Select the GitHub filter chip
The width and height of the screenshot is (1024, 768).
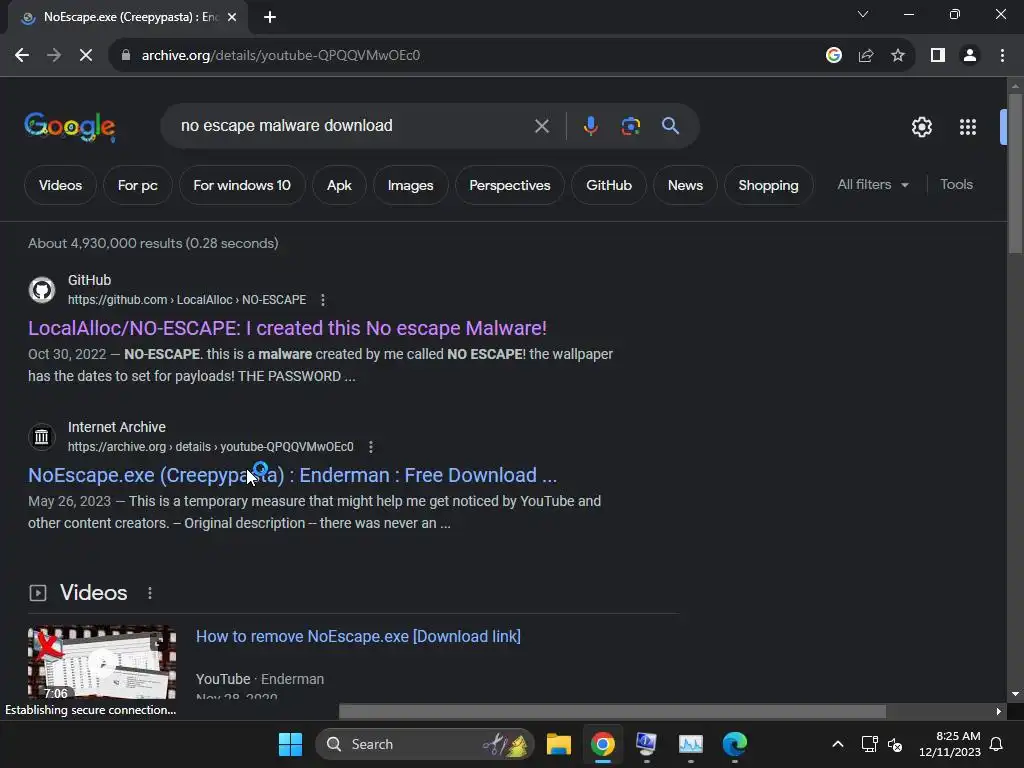pyautogui.click(x=609, y=185)
